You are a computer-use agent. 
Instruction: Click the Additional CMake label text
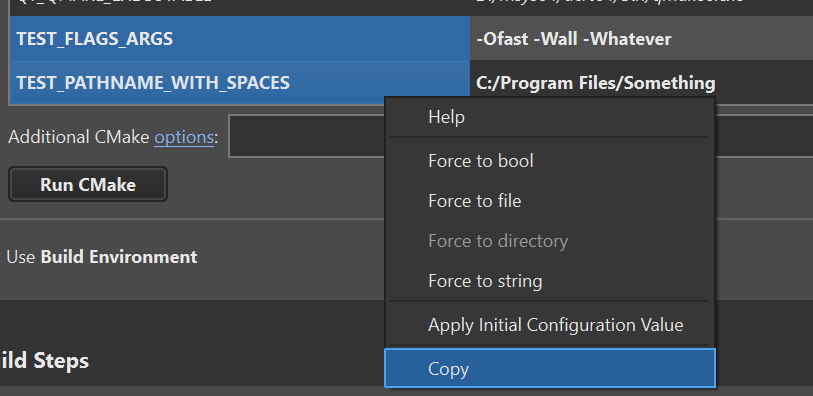[x=79, y=137]
